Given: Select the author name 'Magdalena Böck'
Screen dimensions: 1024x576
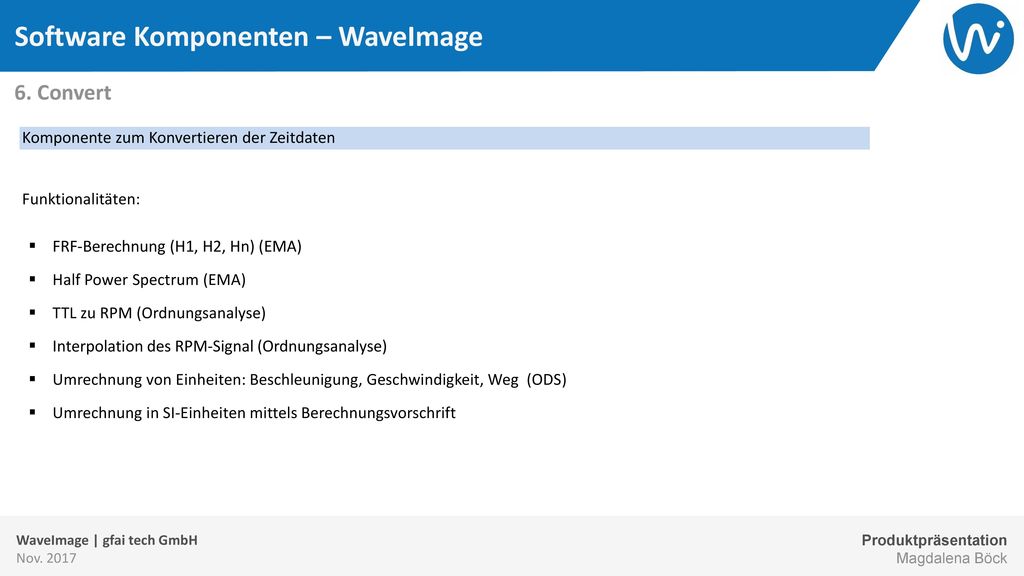Looking at the screenshot, I should coord(951,558).
